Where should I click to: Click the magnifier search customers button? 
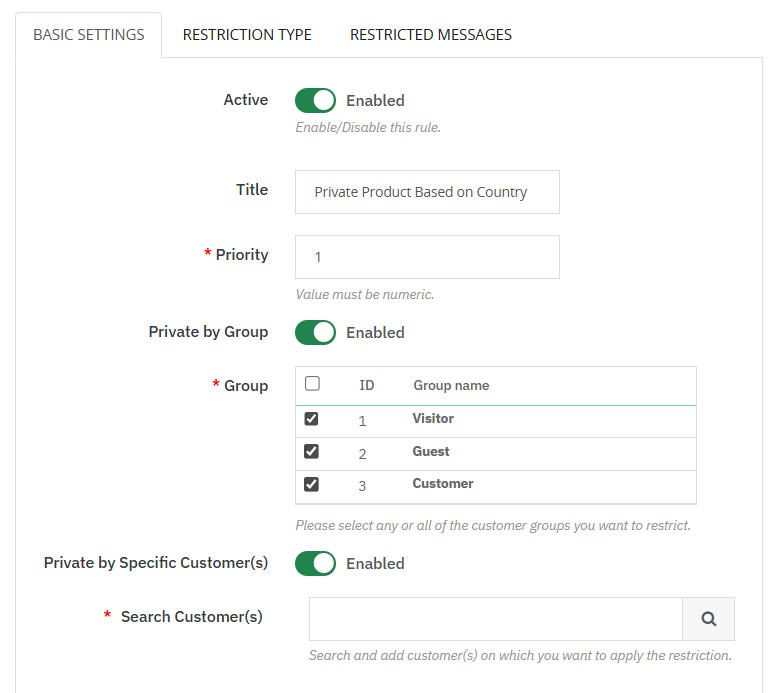tap(708, 619)
